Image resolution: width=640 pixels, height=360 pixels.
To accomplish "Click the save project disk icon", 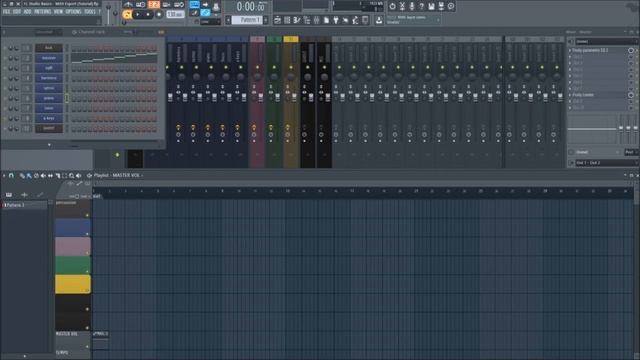I will [x=431, y=6].
